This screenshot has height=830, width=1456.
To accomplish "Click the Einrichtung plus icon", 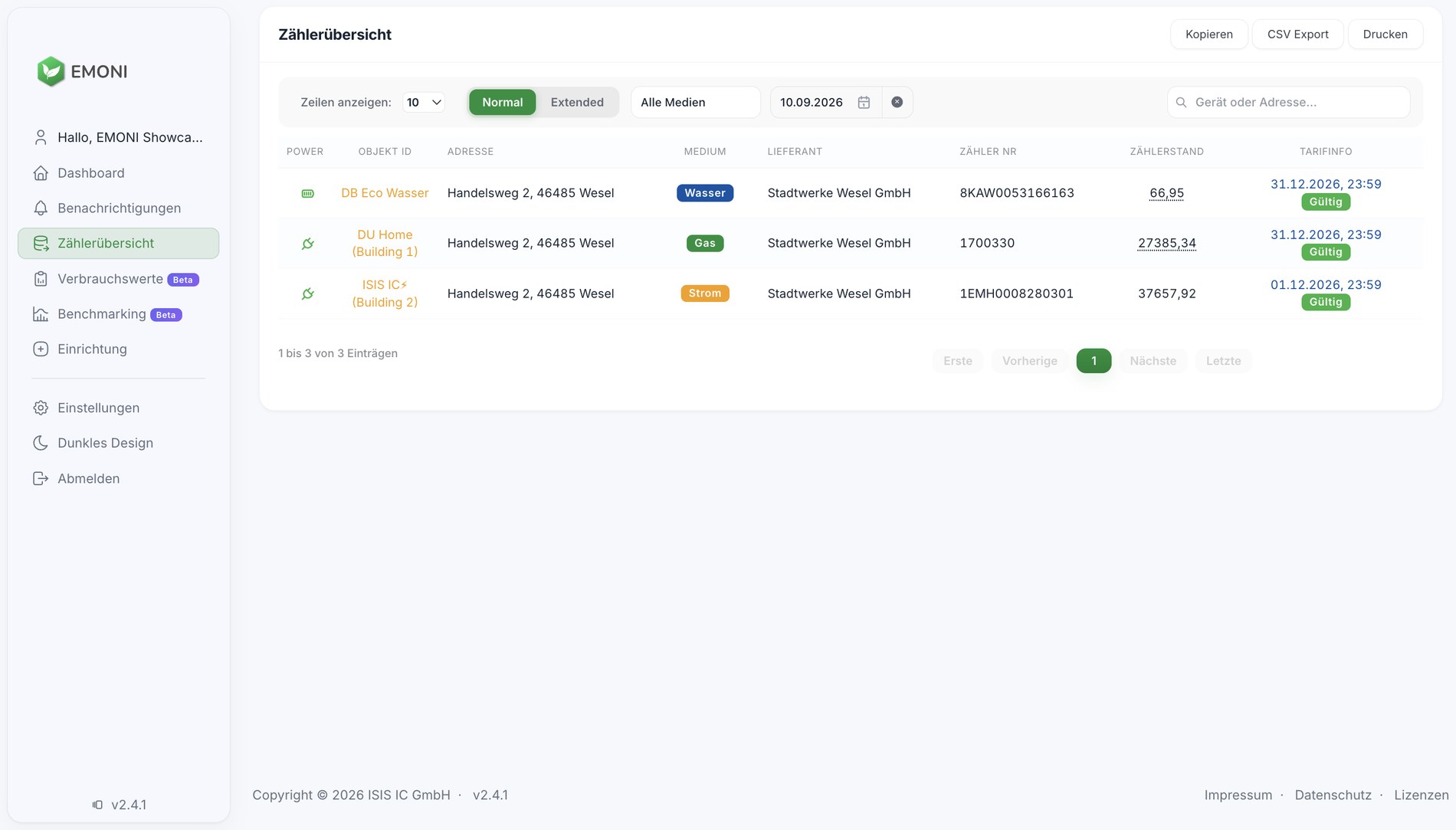I will tap(41, 349).
